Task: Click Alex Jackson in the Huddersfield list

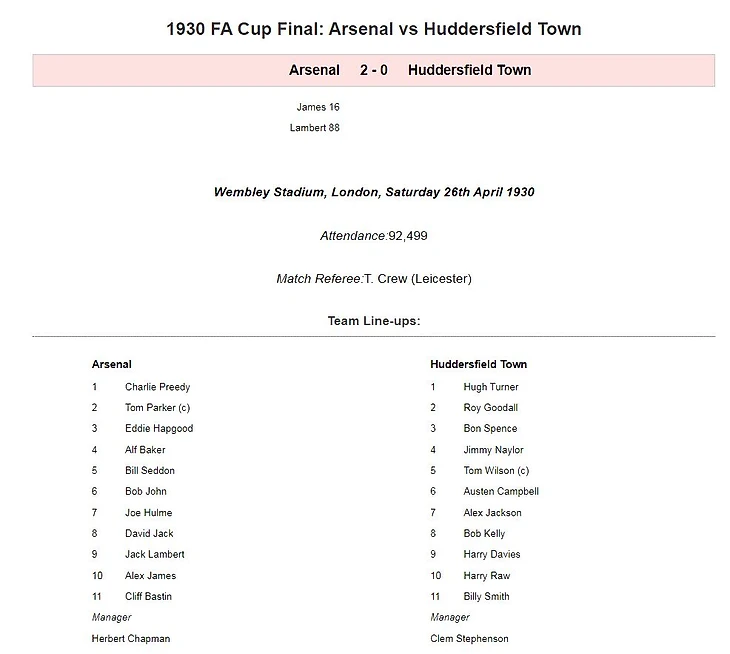Action: [x=492, y=513]
